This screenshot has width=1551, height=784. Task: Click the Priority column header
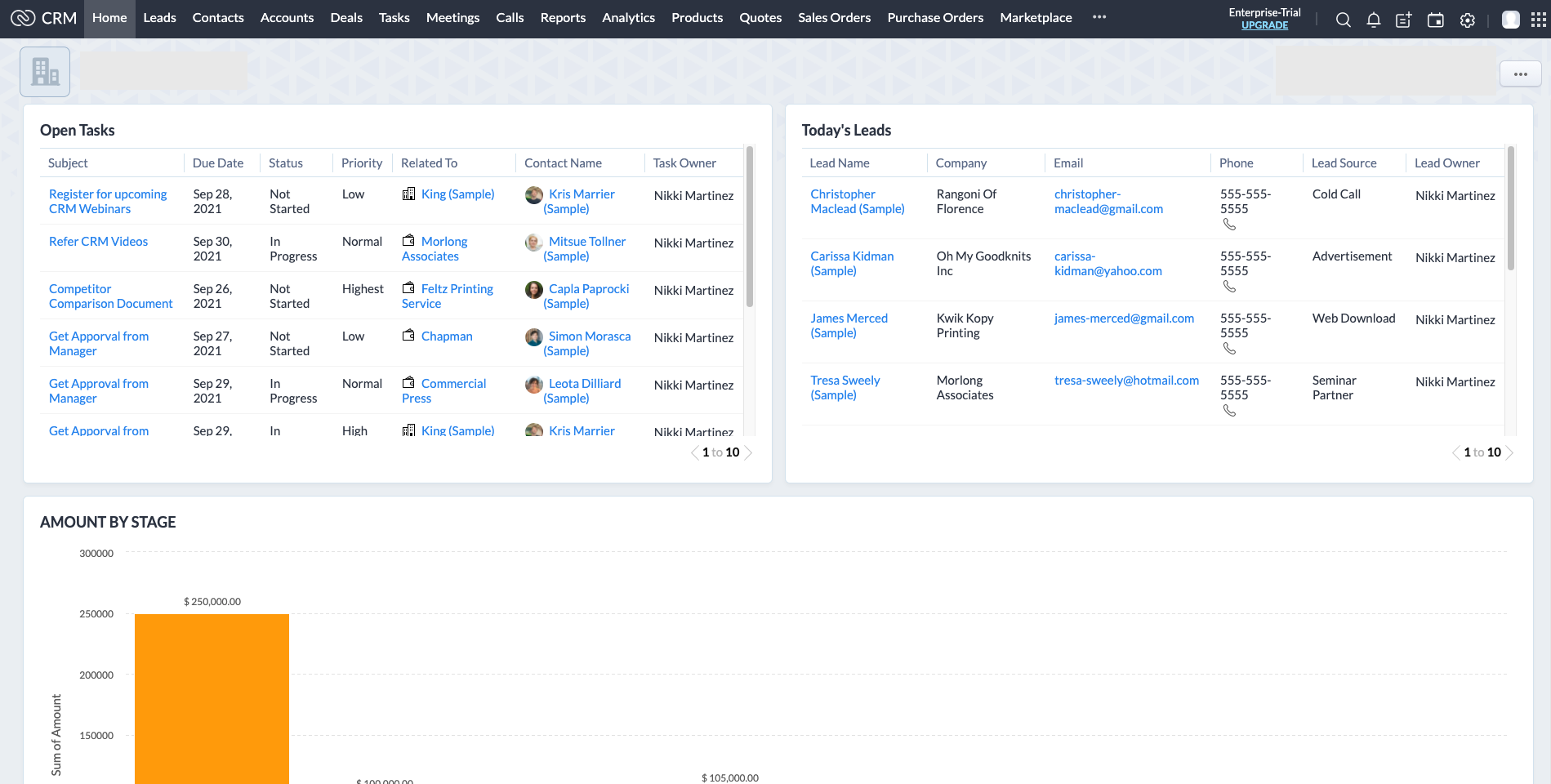pyautogui.click(x=362, y=163)
